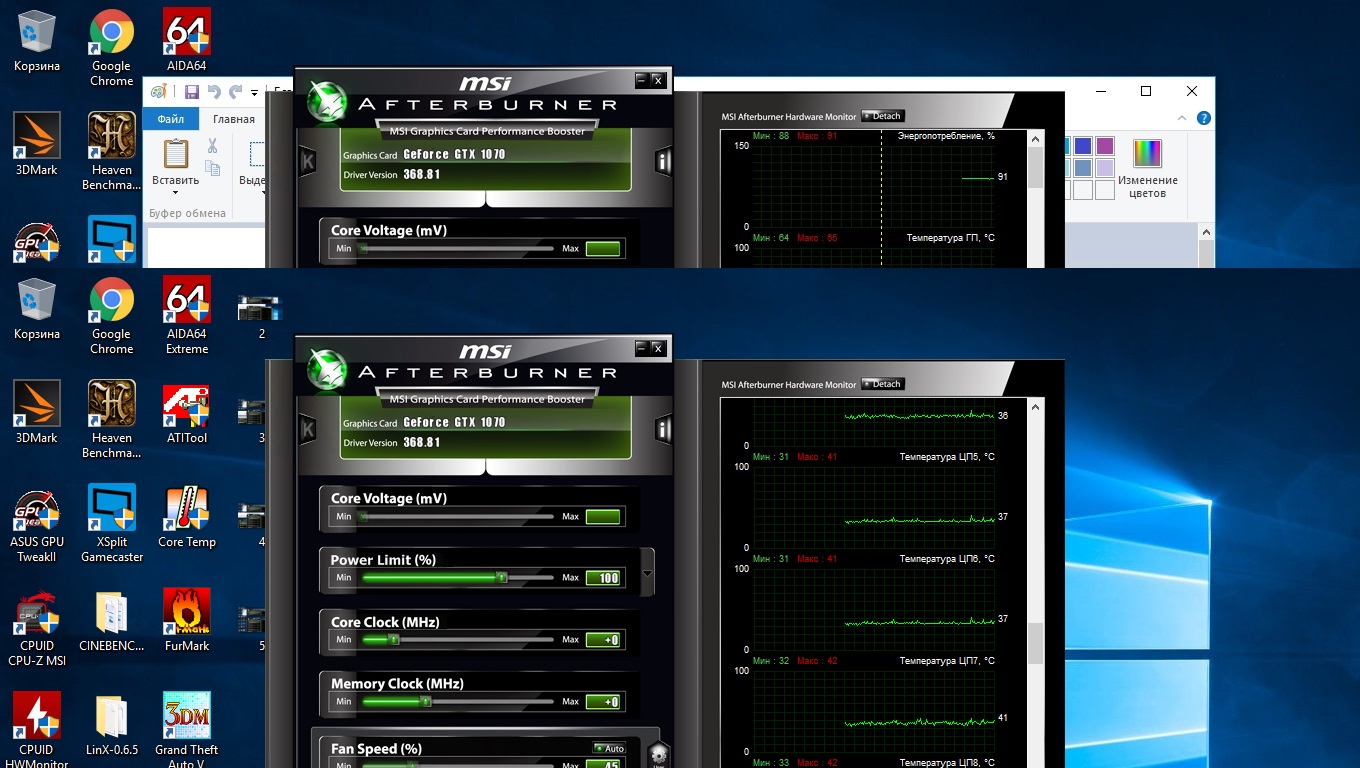This screenshot has height=768, width=1360.
Task: Click the Copy icon in Paint clipboard group
Action: click(212, 168)
